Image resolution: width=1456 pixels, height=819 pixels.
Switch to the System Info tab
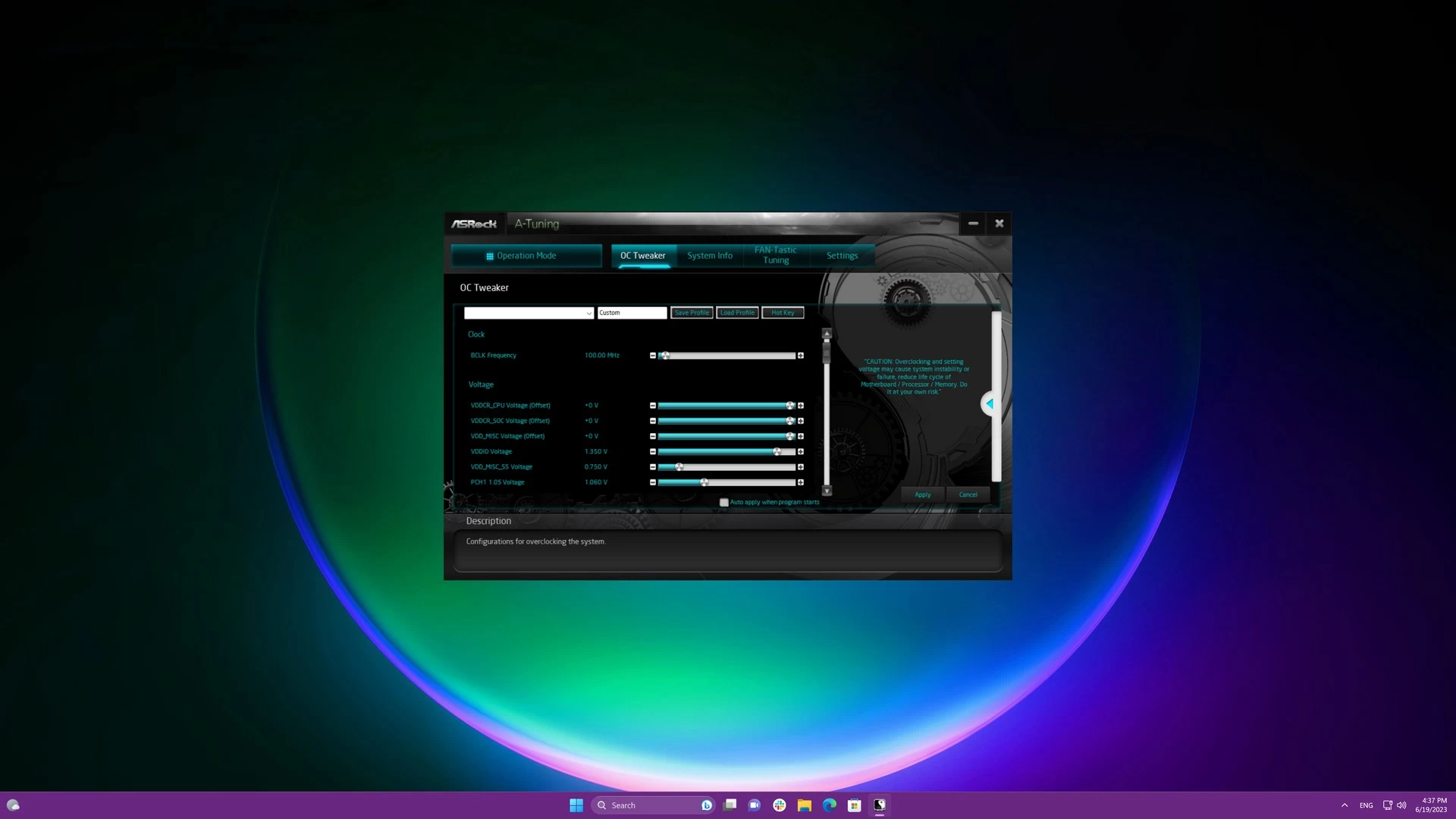point(710,256)
